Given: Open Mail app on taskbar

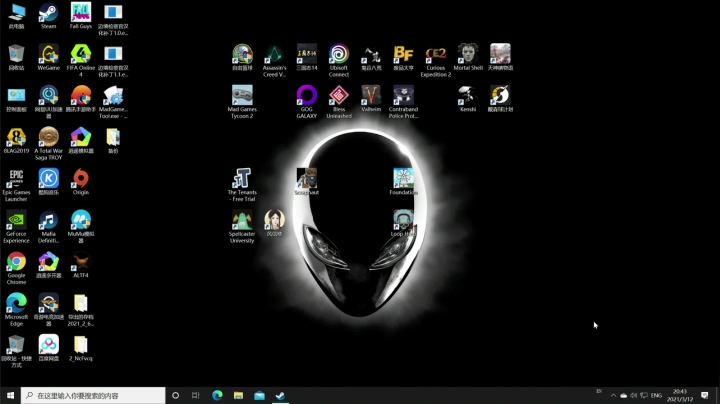Looking at the screenshot, I should coord(259,395).
